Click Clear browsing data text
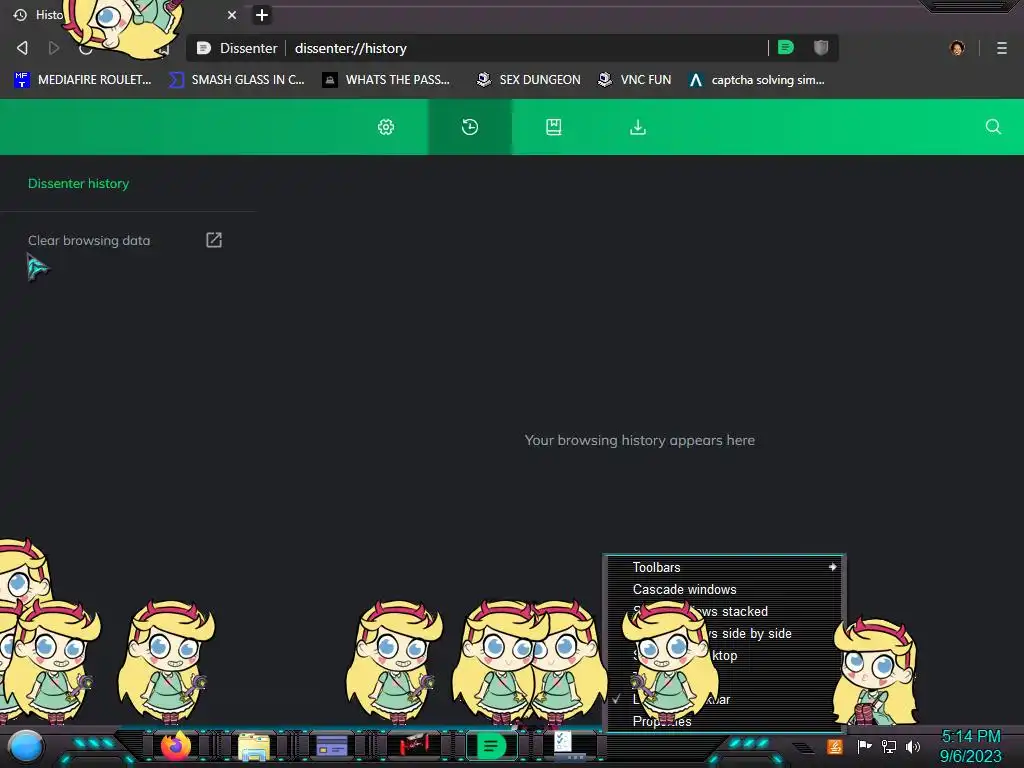 pyautogui.click(x=89, y=240)
